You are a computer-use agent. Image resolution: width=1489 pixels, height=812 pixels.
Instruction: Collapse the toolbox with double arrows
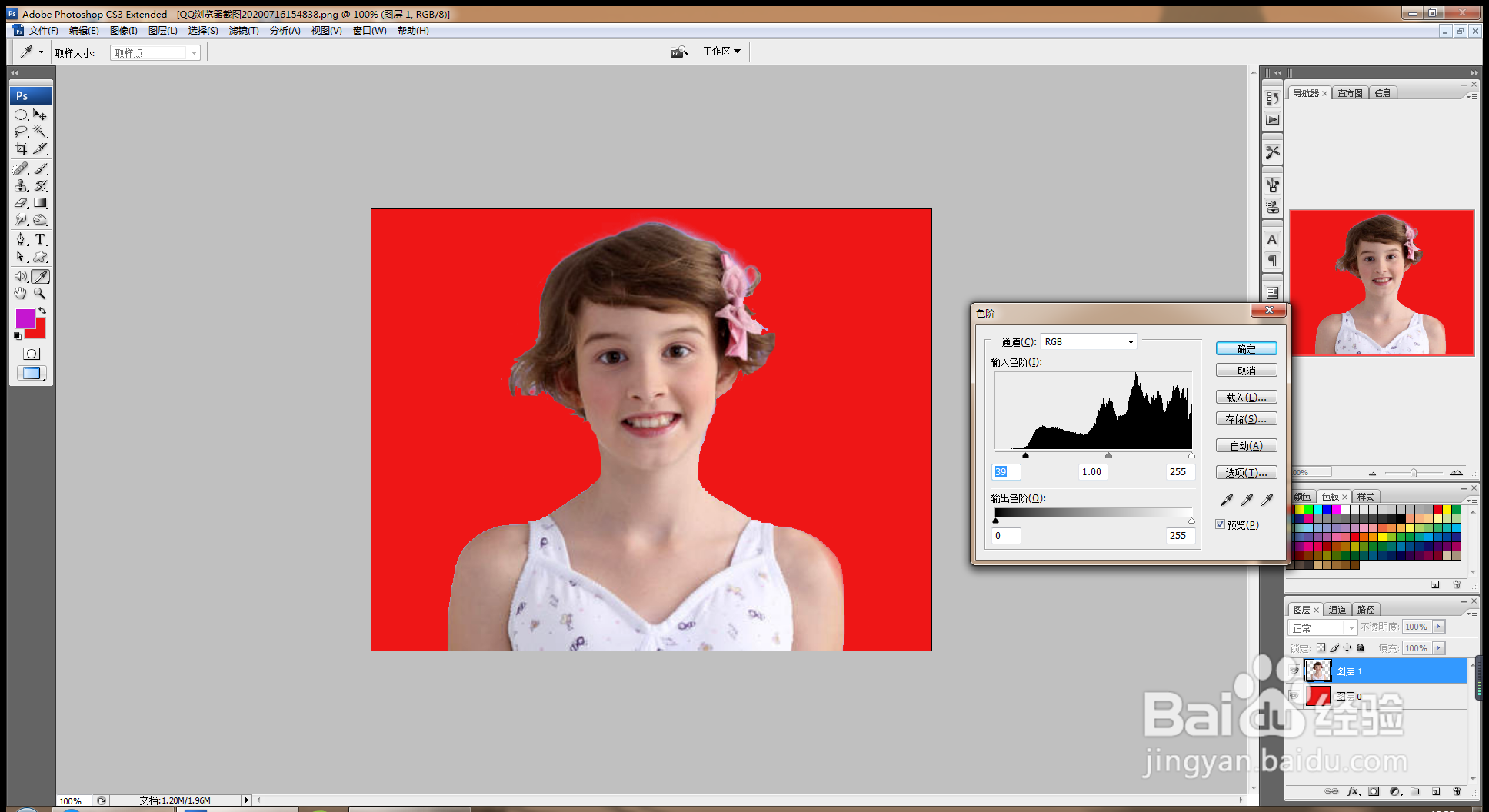(15, 72)
